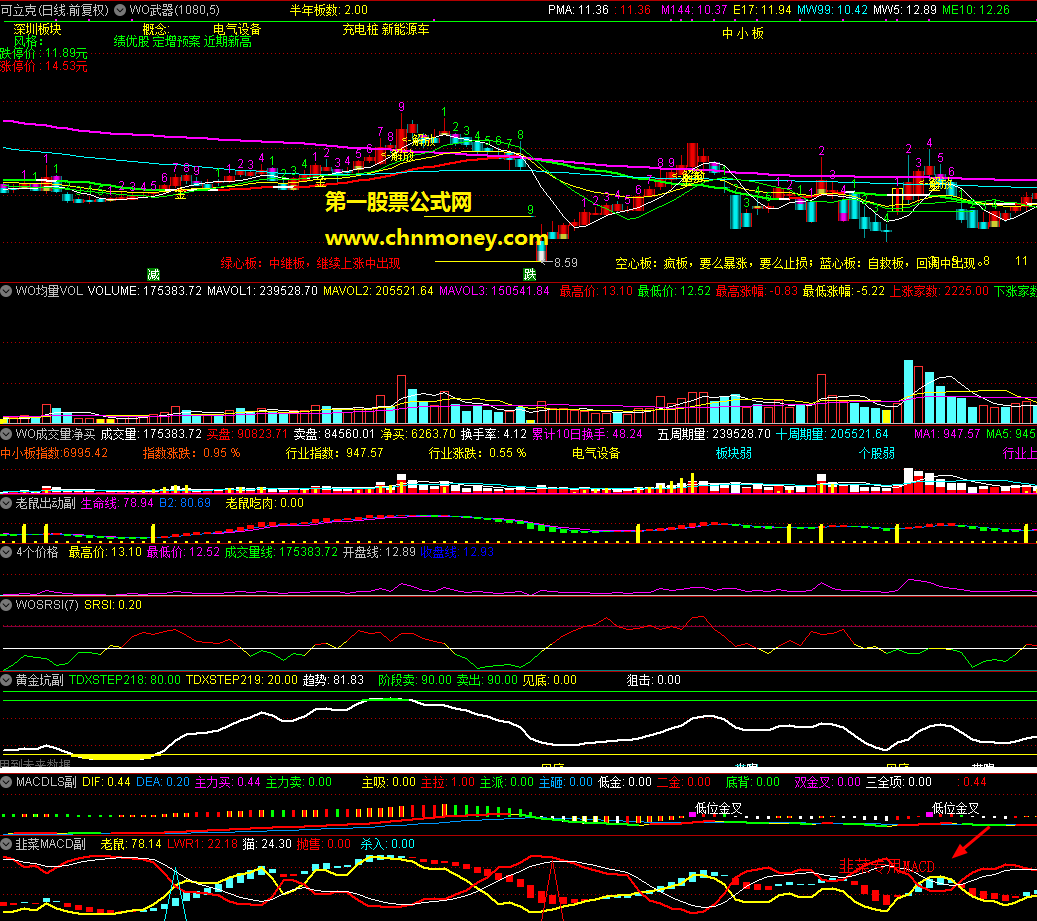Image resolution: width=1037 pixels, height=921 pixels.
Task: Click the 半年板数: 2.00 value
Action: pos(329,10)
